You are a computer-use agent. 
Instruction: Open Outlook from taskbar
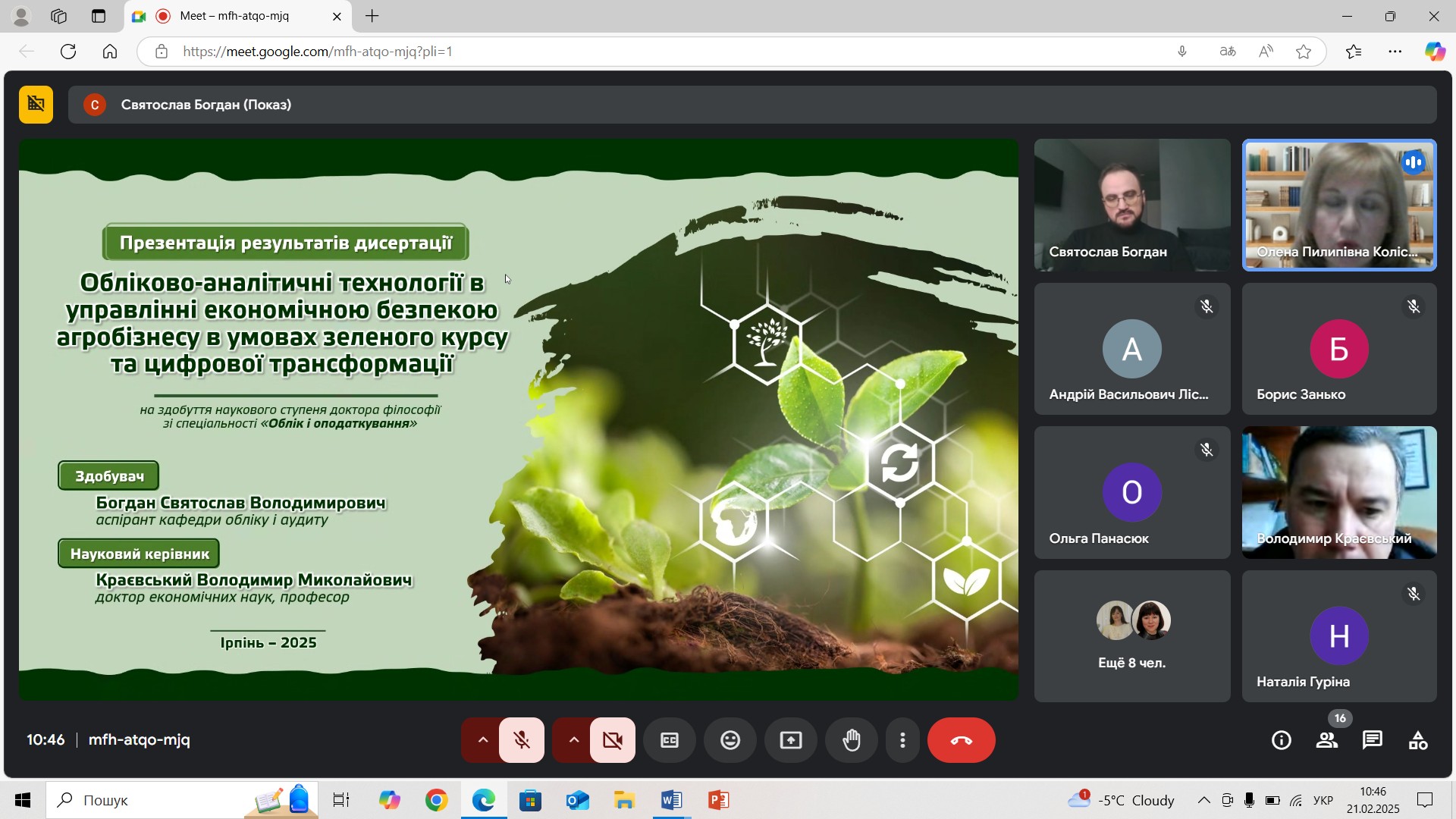(577, 800)
